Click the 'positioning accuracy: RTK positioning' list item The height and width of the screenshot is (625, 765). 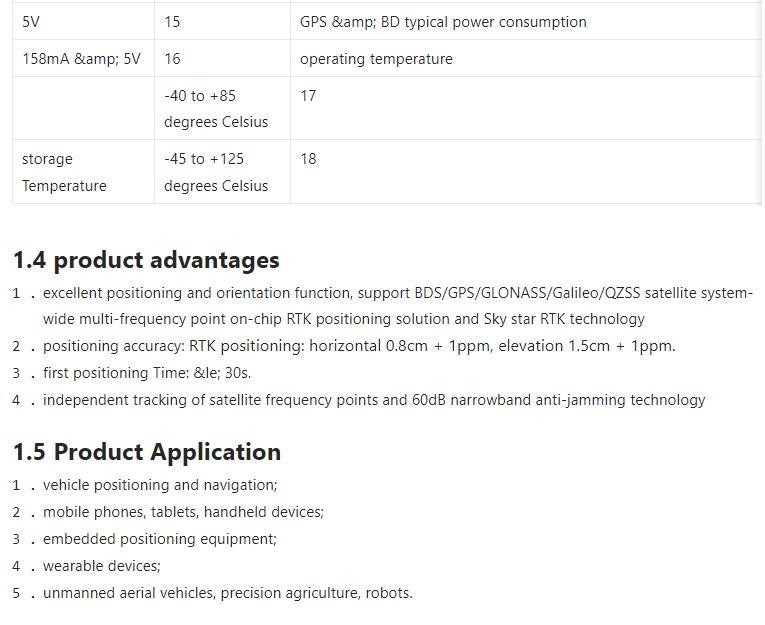click(359, 346)
